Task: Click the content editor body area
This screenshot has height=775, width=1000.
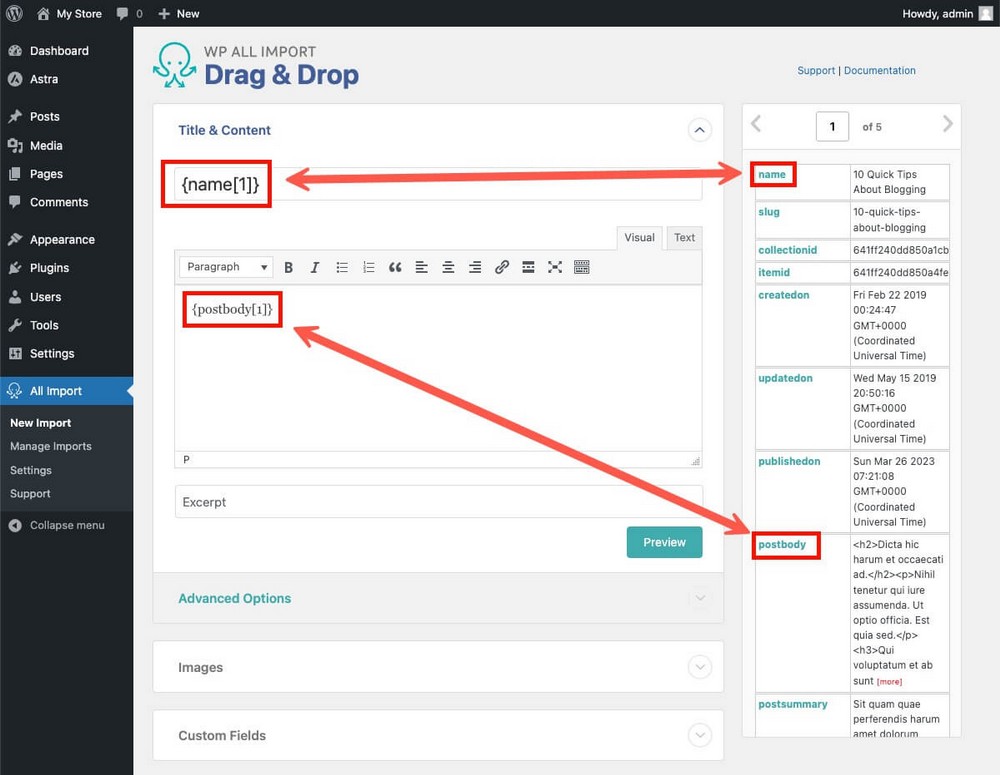Action: (438, 368)
